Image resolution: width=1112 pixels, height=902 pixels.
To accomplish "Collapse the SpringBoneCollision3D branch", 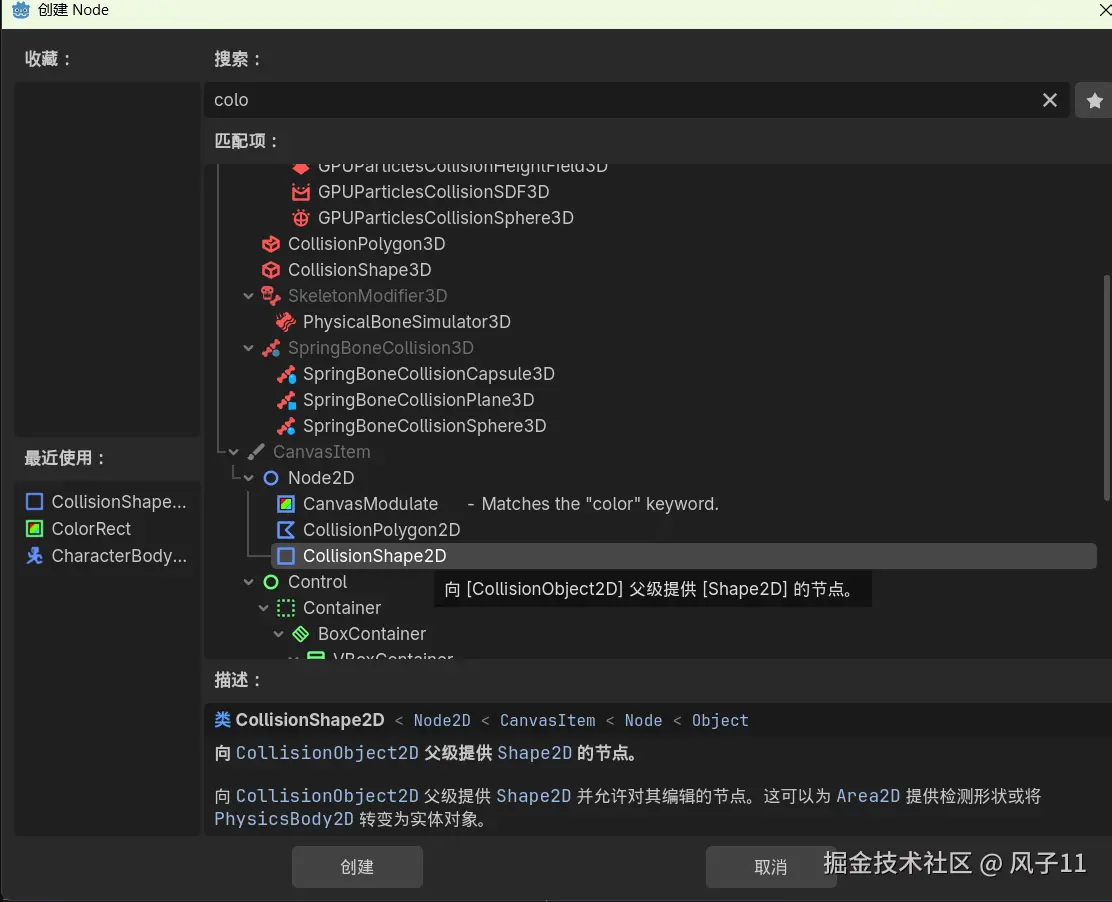I will [x=248, y=348].
